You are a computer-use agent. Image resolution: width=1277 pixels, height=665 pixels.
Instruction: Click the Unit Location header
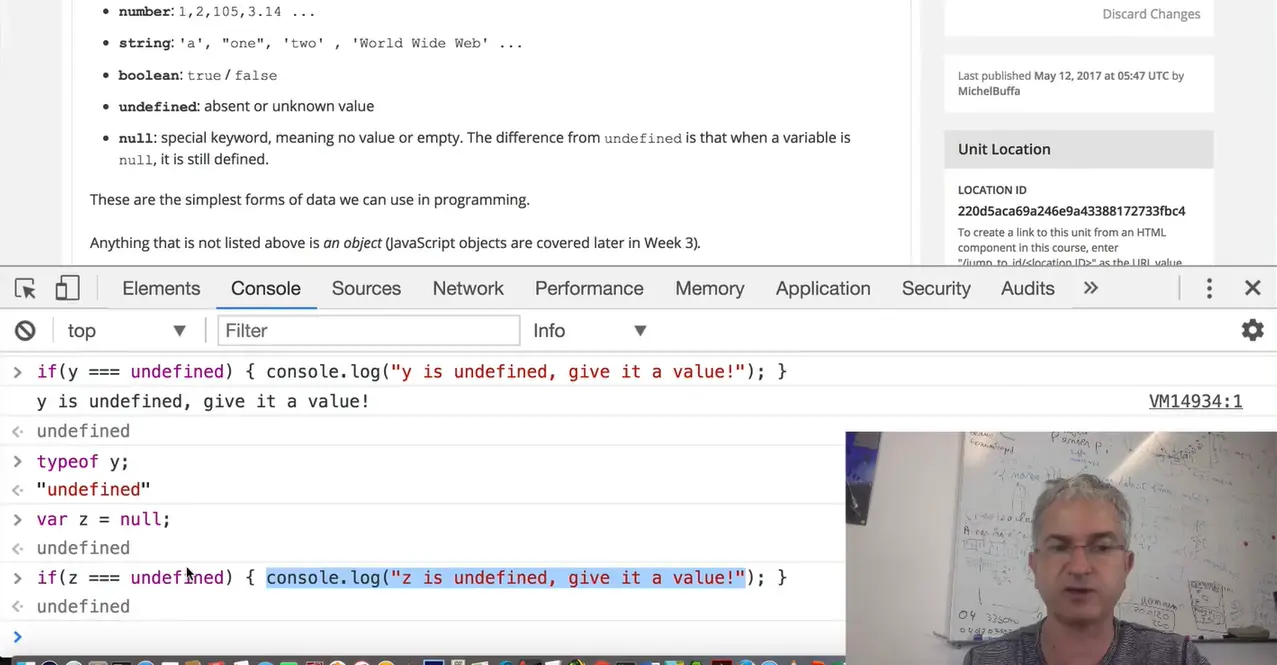pos(1078,149)
